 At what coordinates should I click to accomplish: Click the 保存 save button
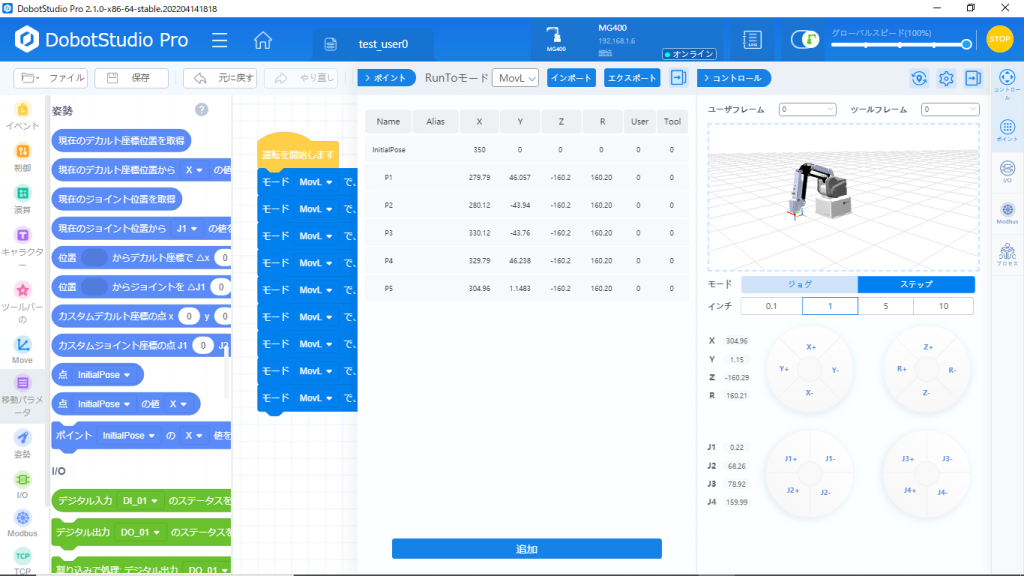pyautogui.click(x=131, y=78)
